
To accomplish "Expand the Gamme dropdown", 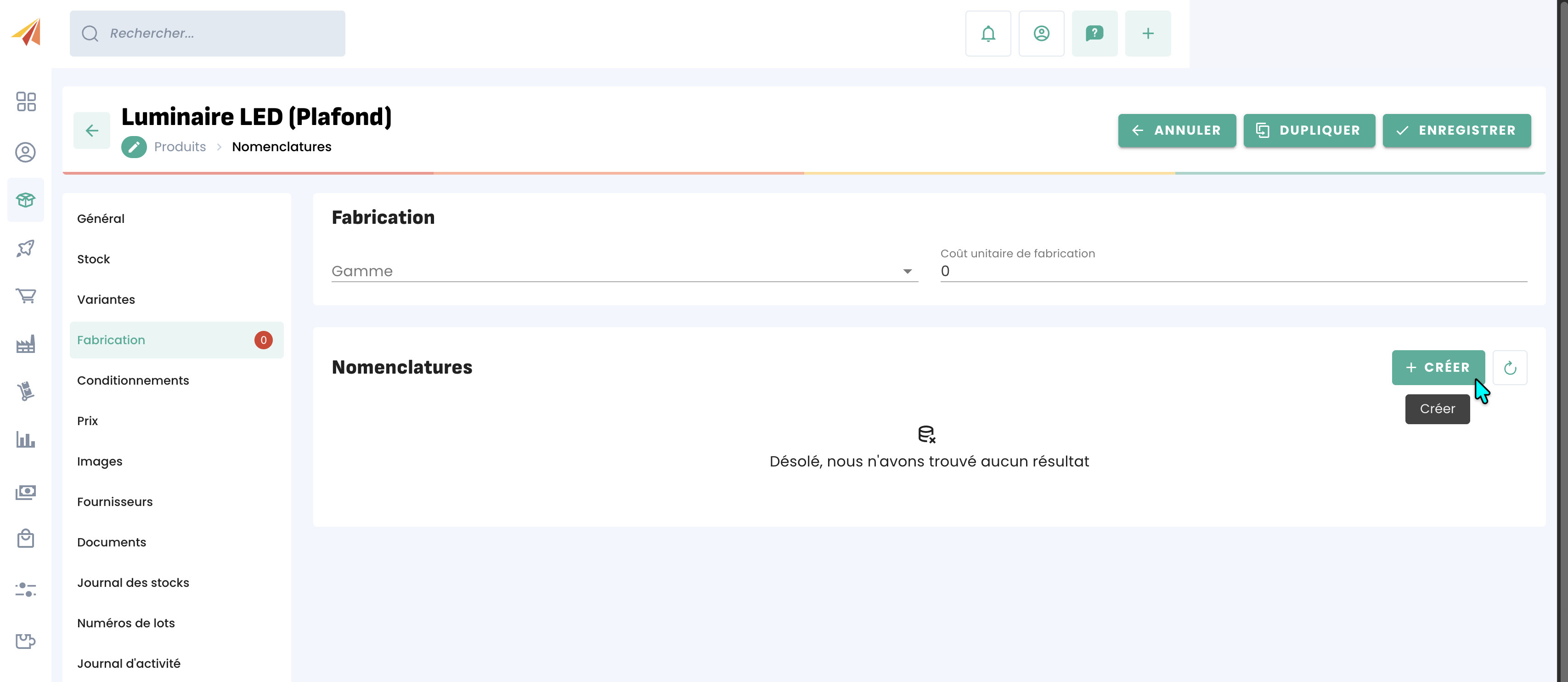I will coord(624,271).
